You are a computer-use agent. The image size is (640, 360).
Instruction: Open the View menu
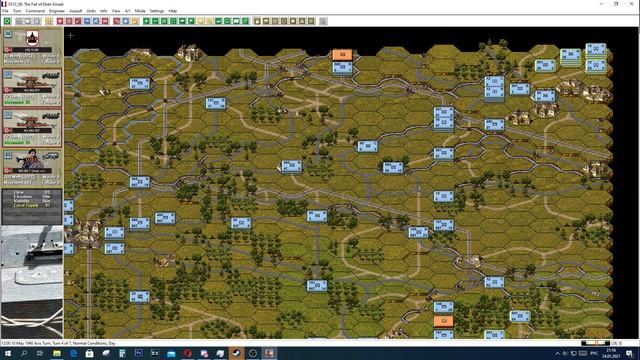pyautogui.click(x=116, y=11)
